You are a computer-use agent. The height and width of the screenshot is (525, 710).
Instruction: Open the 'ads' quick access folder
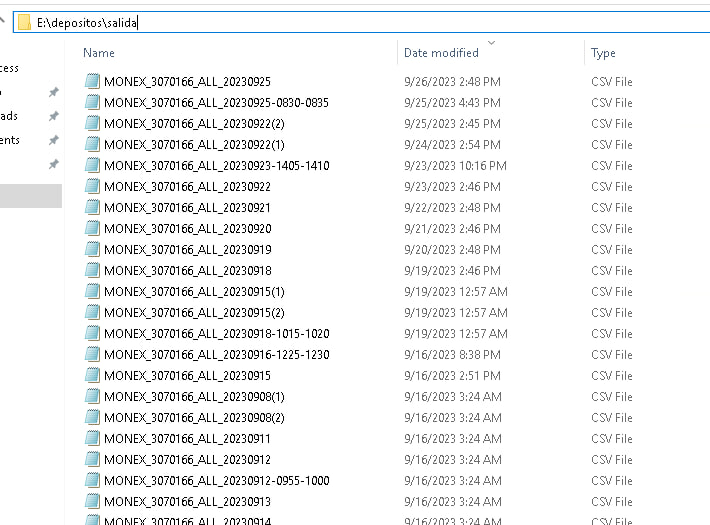9,116
